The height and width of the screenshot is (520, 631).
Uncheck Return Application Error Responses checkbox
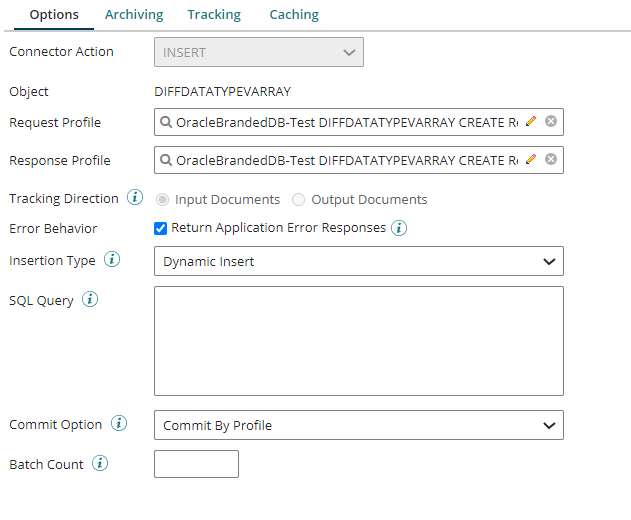tap(160, 228)
